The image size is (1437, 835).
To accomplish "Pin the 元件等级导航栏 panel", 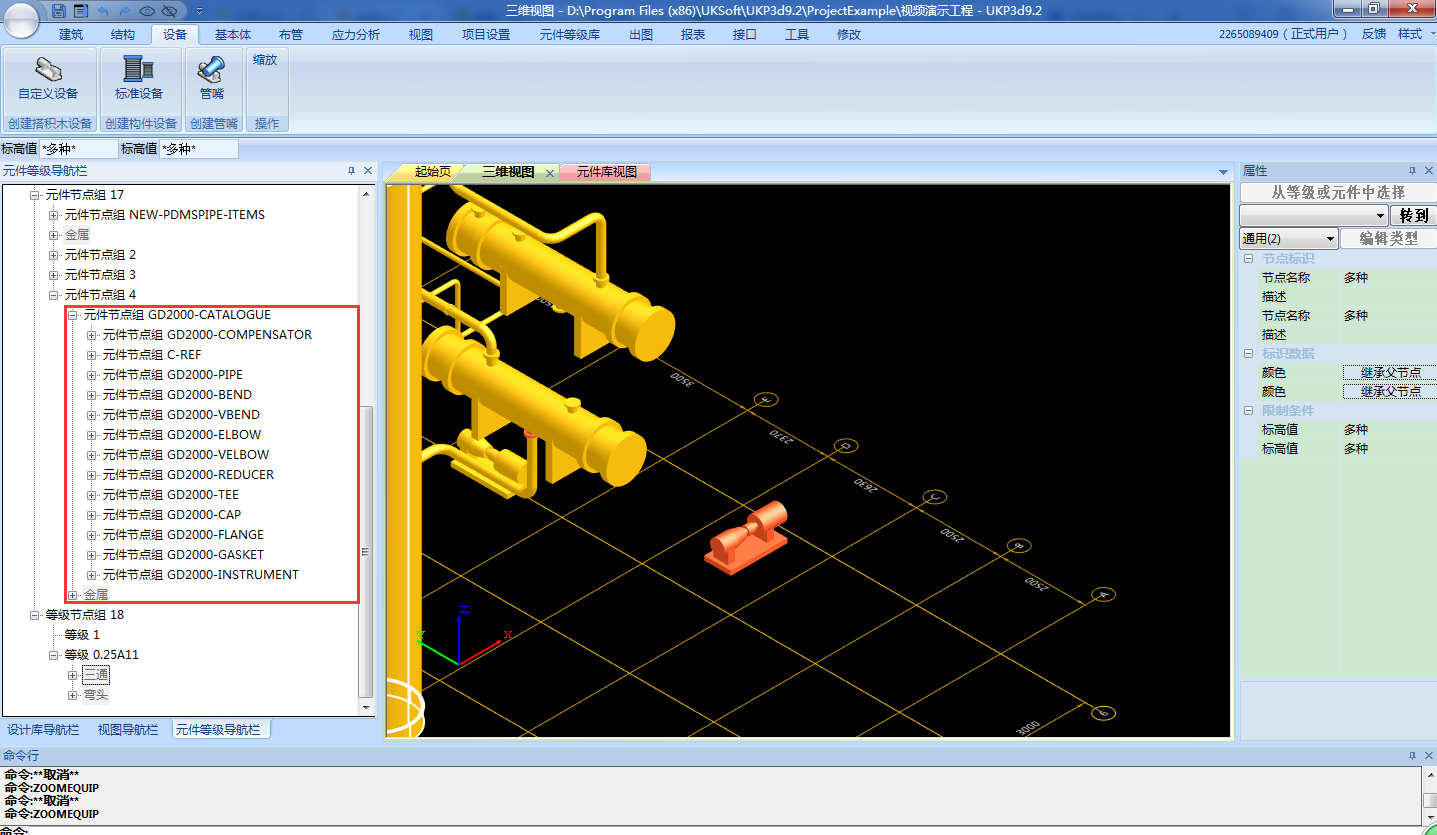I will click(351, 171).
